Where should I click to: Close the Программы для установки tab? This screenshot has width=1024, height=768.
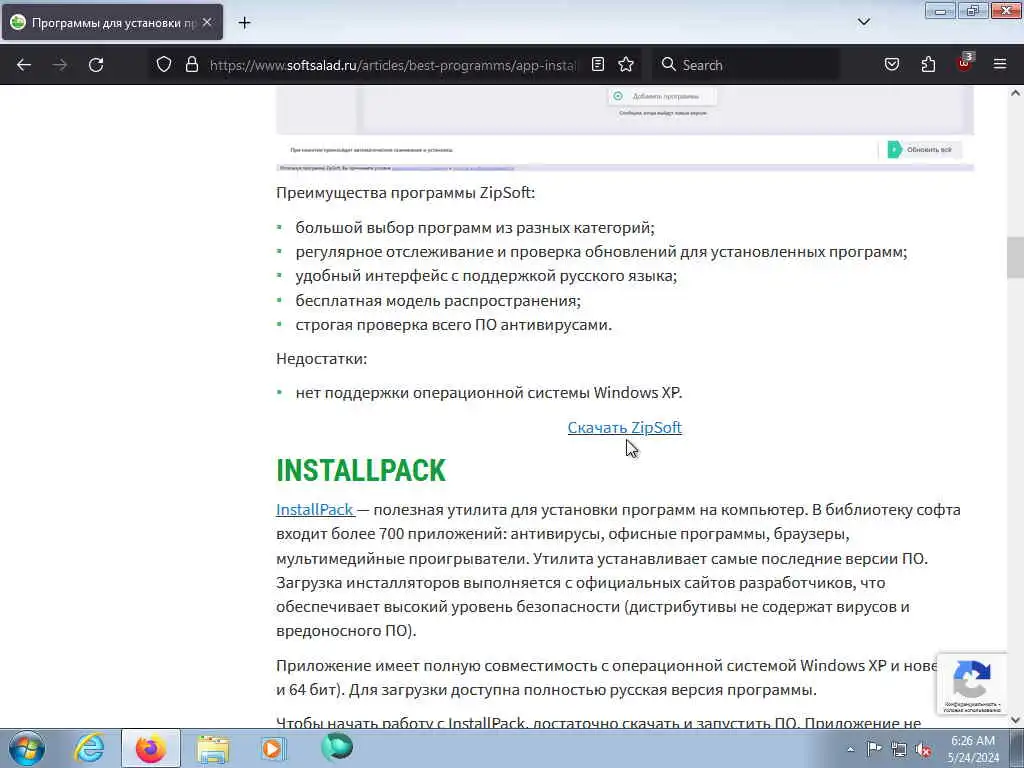pyautogui.click(x=207, y=22)
